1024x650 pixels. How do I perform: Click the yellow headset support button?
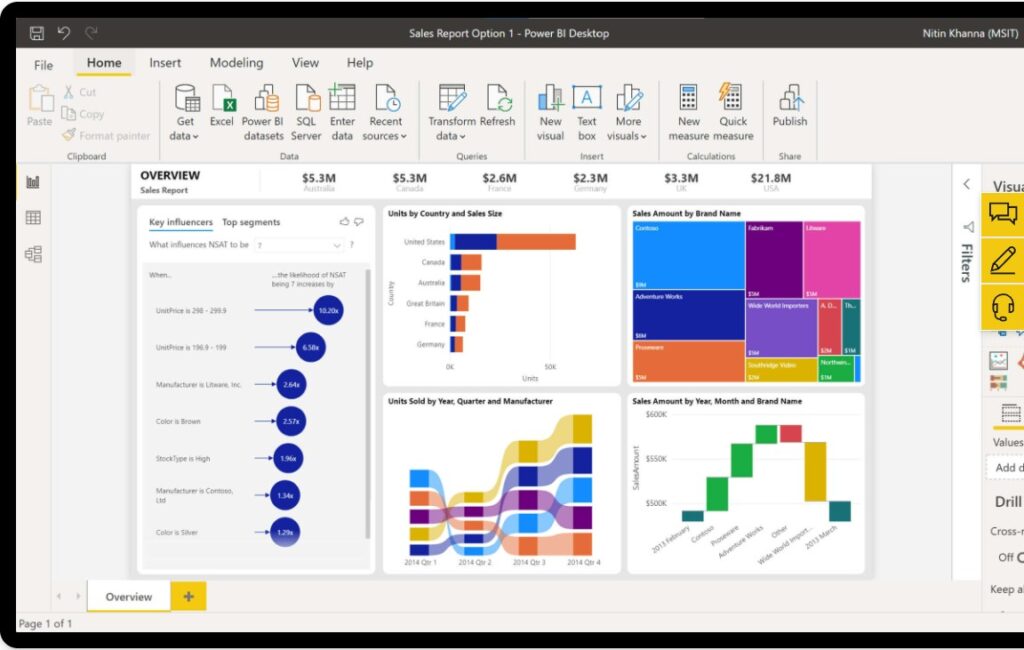pos(1003,306)
